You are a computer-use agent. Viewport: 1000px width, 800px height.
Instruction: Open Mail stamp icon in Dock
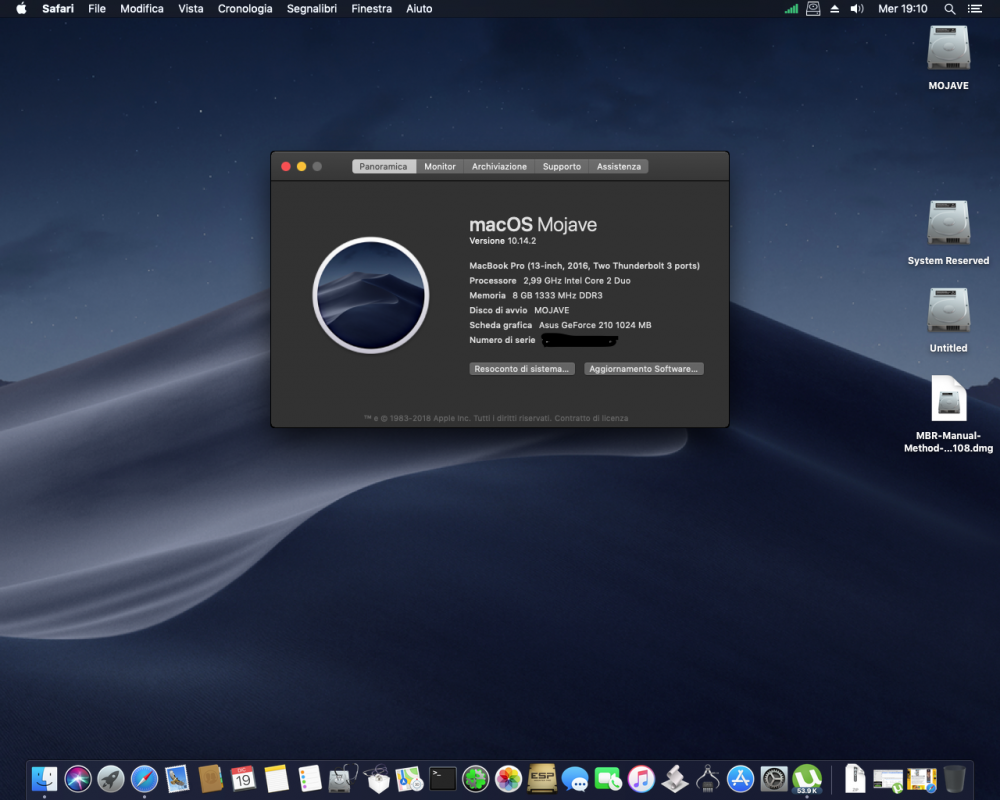pos(177,778)
